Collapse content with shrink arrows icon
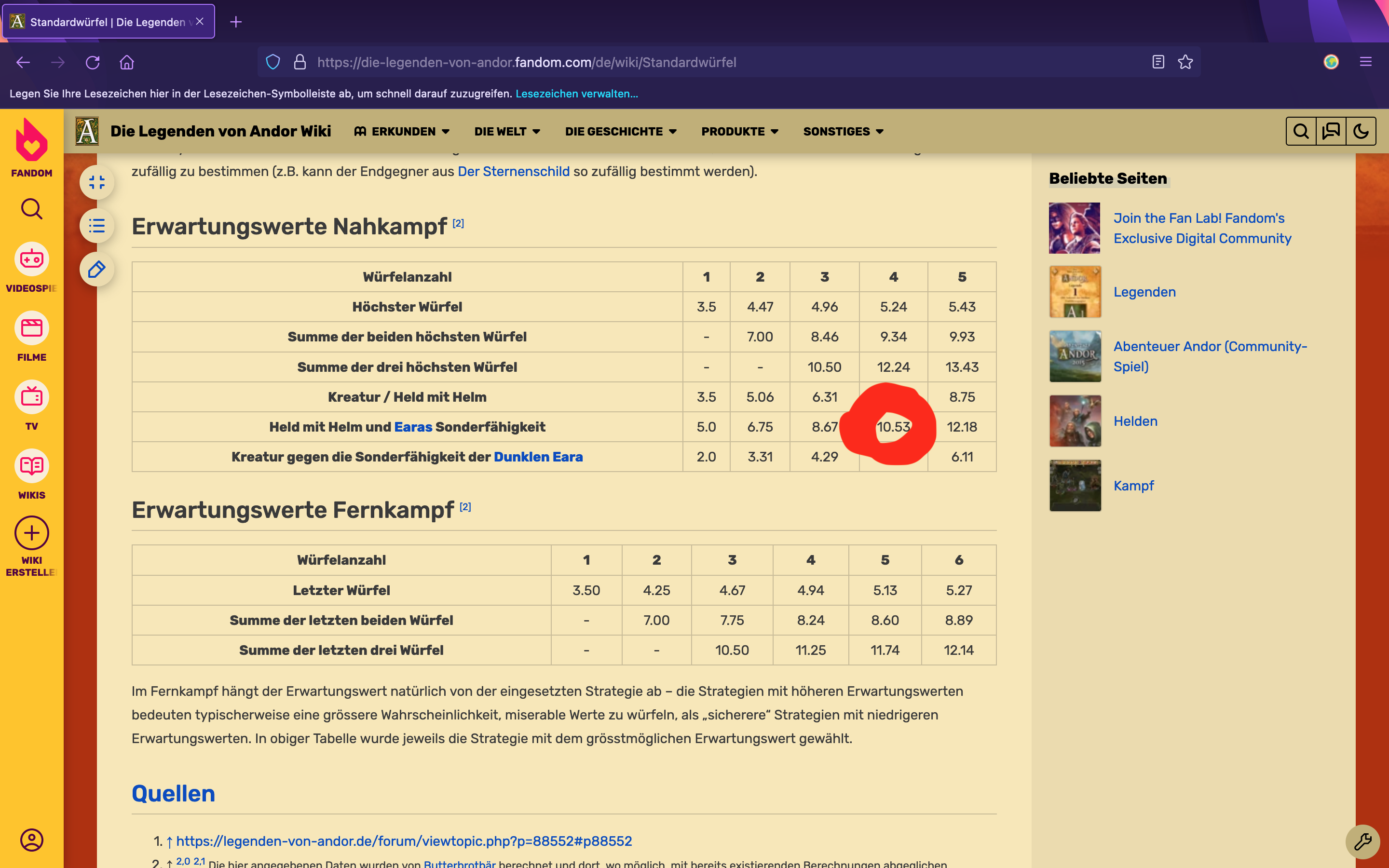Viewport: 1389px width, 868px height. (96, 183)
